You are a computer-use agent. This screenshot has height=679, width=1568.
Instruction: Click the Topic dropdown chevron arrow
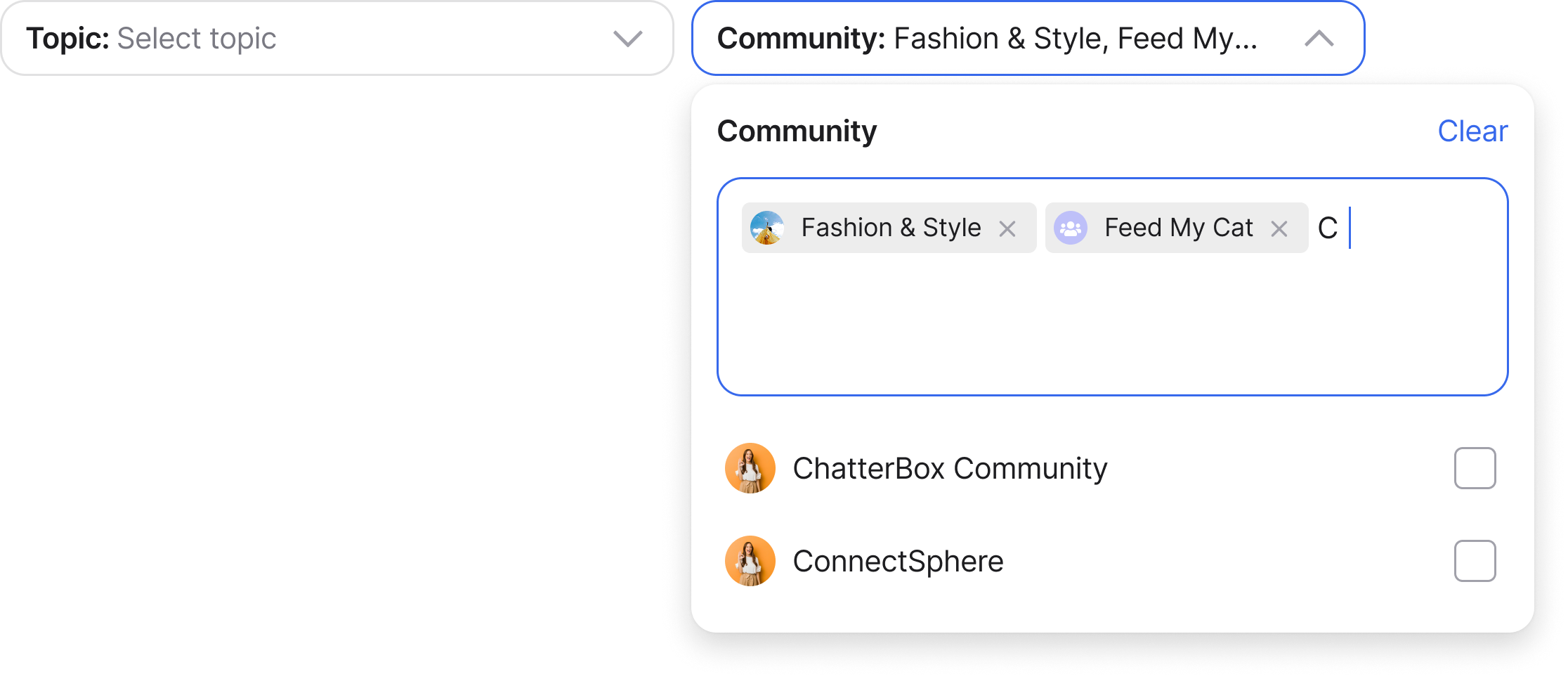[x=627, y=38]
